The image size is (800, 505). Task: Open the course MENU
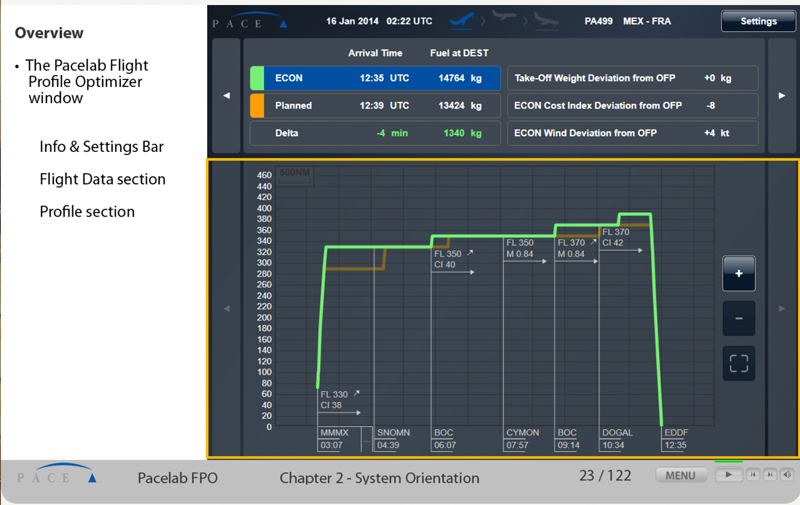click(680, 475)
